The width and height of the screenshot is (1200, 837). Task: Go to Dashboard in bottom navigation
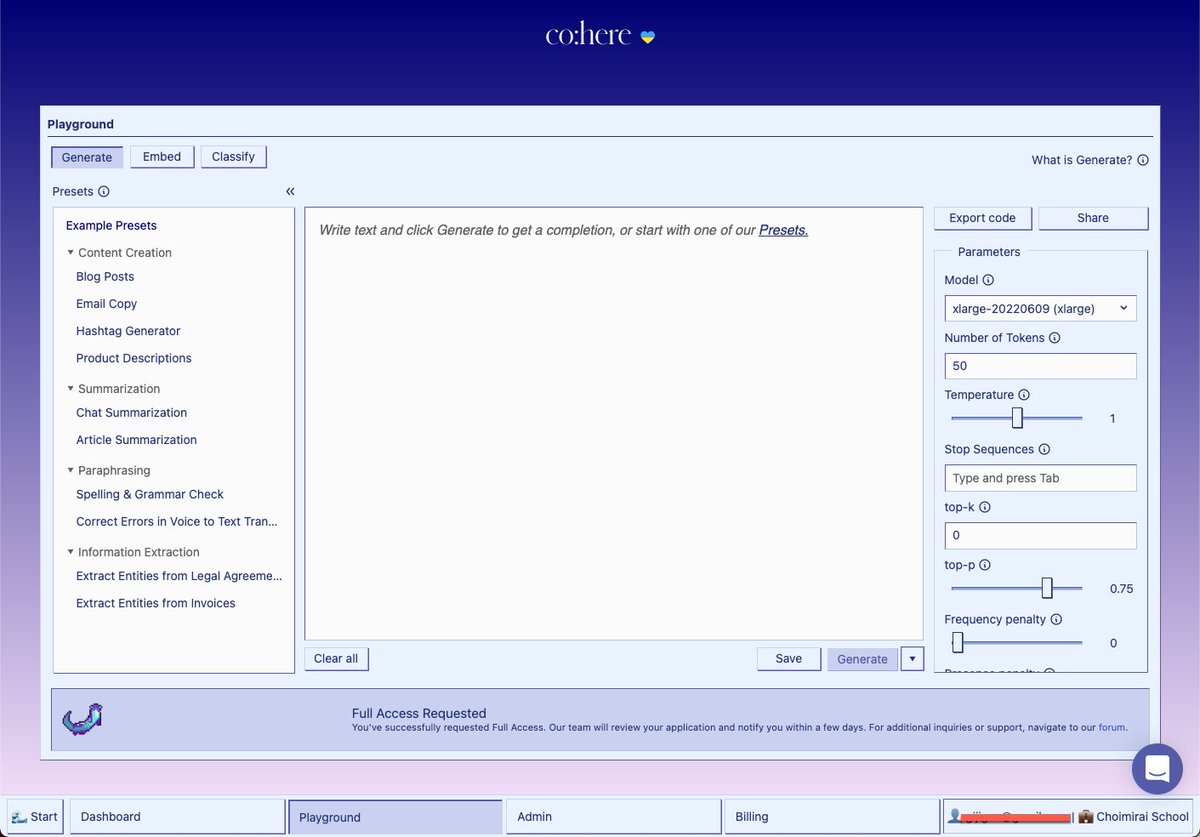click(177, 816)
